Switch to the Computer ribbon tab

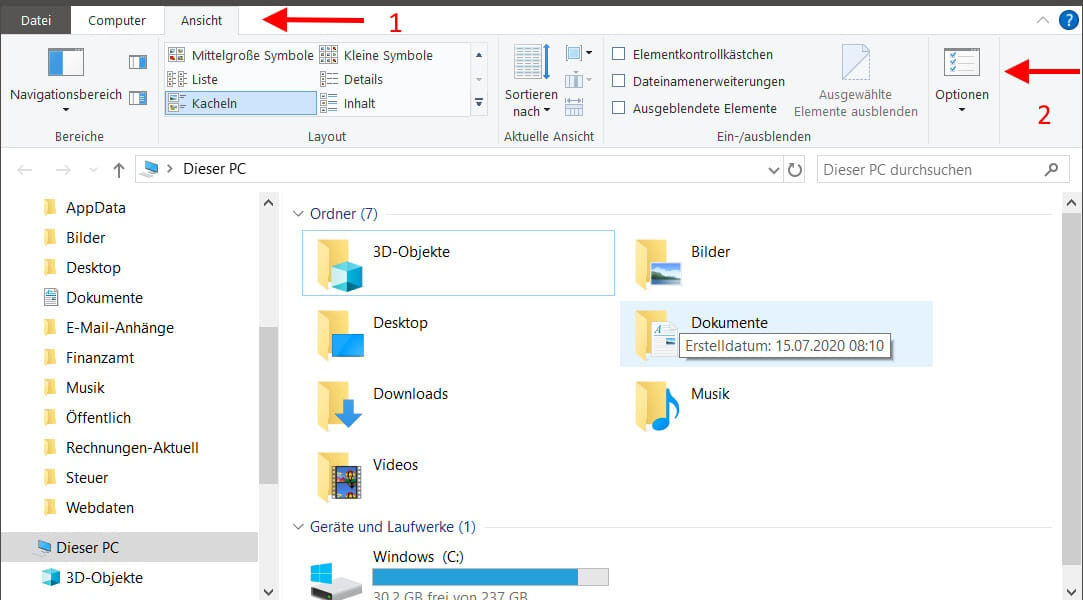click(117, 21)
